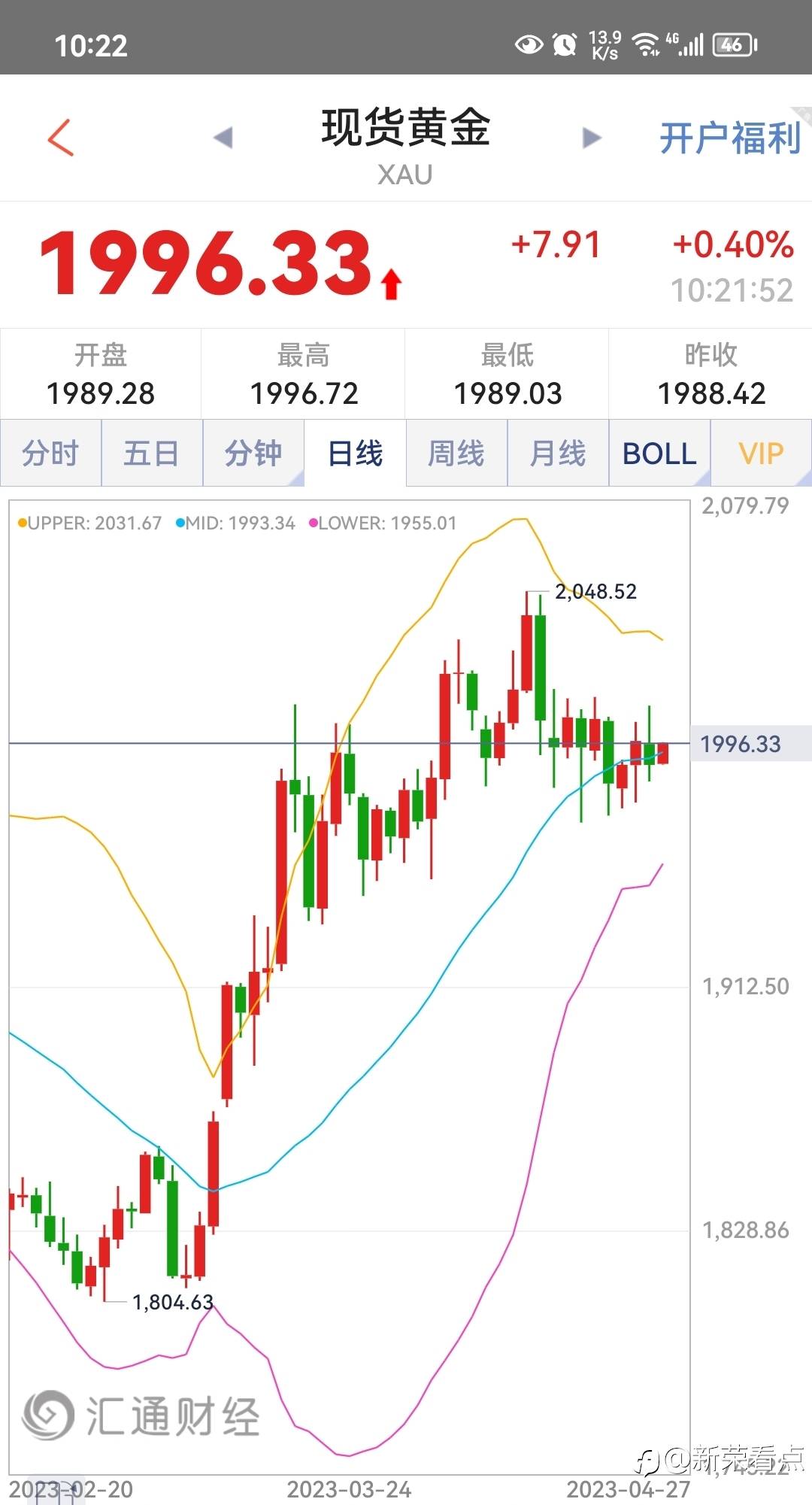Tap the red back arrow
The image size is (812, 1505).
tap(61, 138)
